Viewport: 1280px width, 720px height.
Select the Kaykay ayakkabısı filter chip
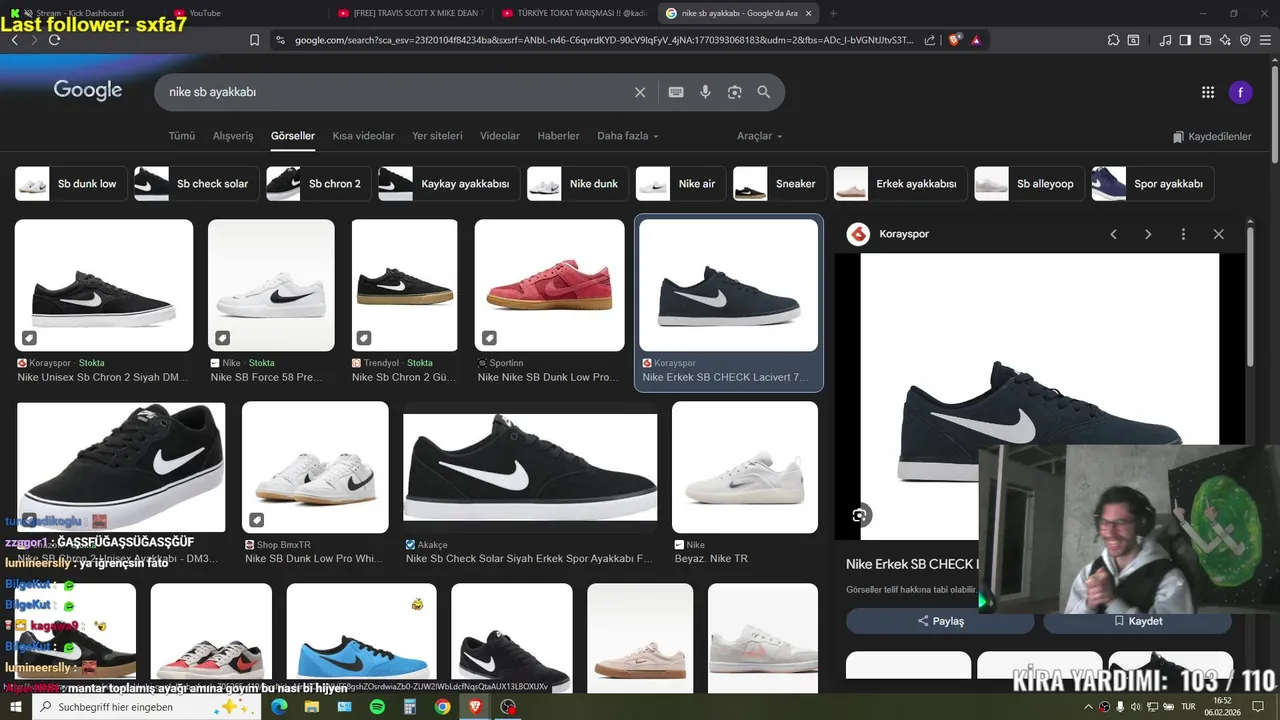tap(449, 184)
